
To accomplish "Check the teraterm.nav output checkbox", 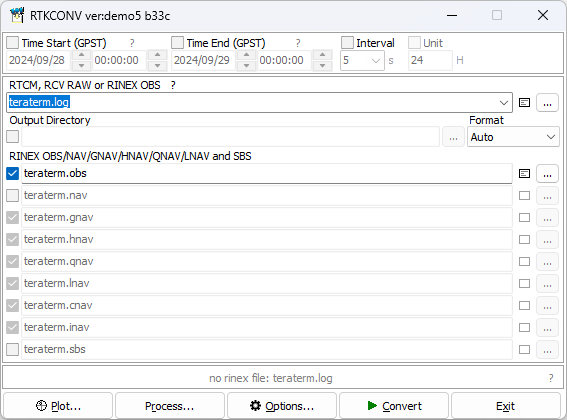I will tap(13, 196).
